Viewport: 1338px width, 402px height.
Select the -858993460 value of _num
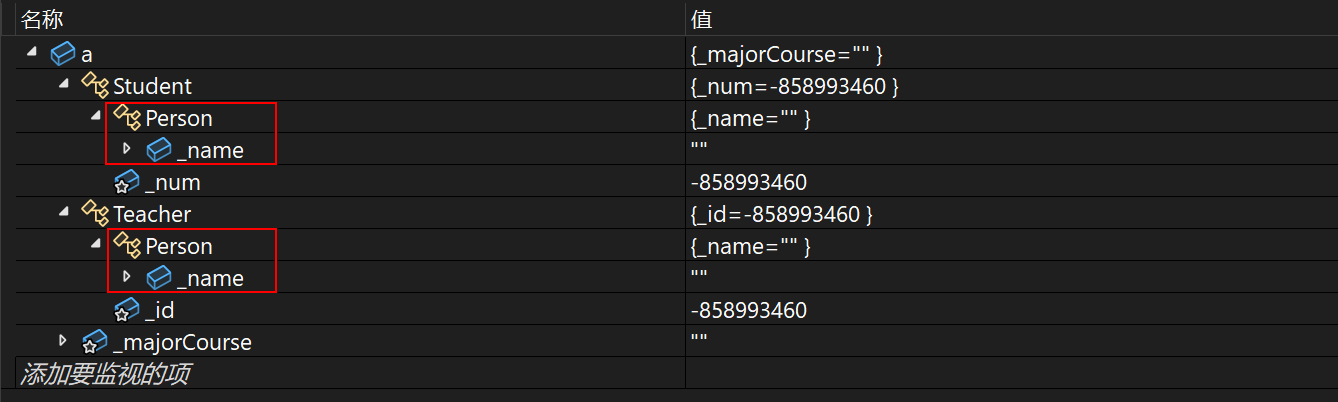coord(748,183)
